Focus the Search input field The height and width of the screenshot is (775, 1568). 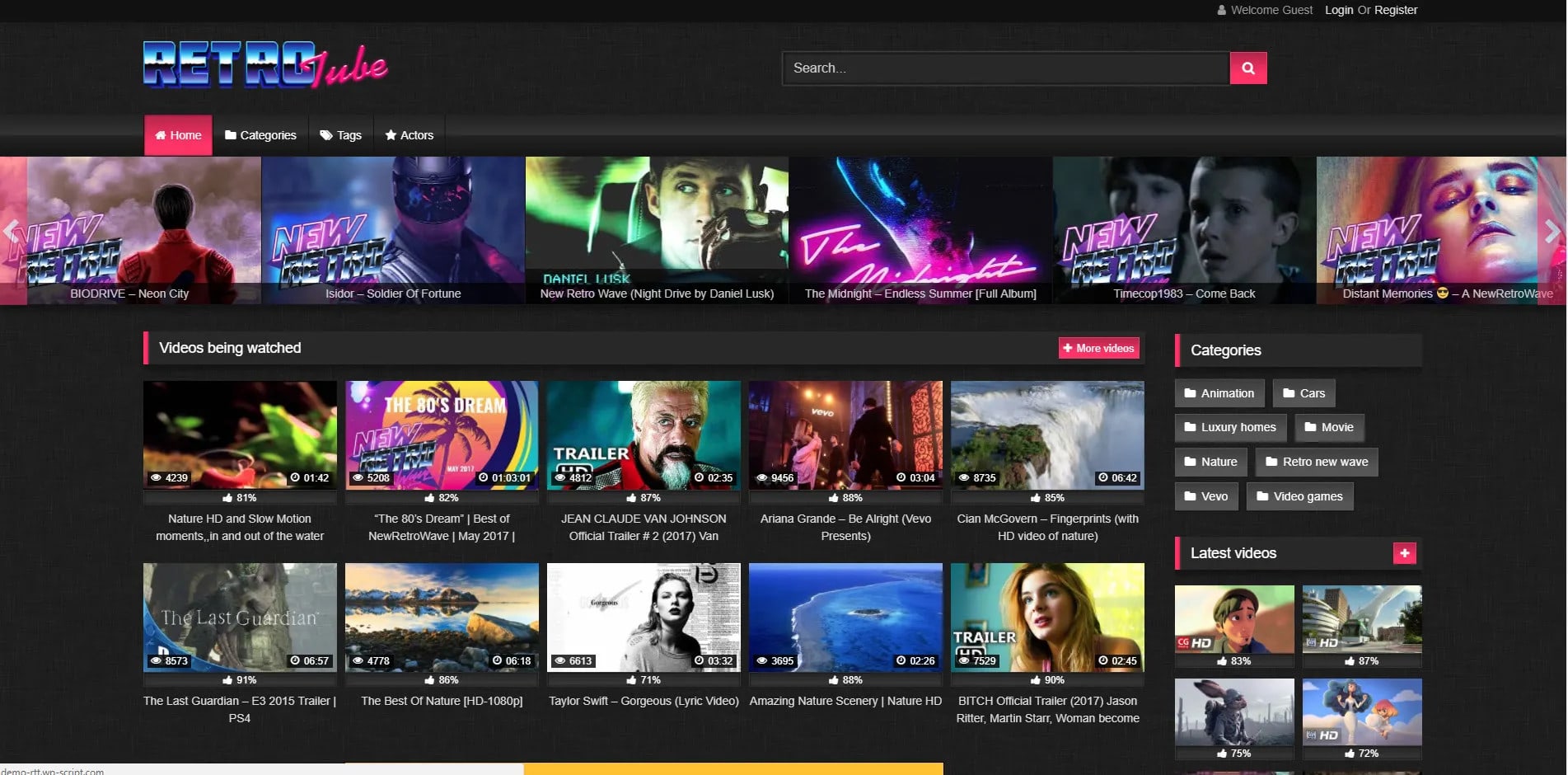pyautogui.click(x=1005, y=68)
